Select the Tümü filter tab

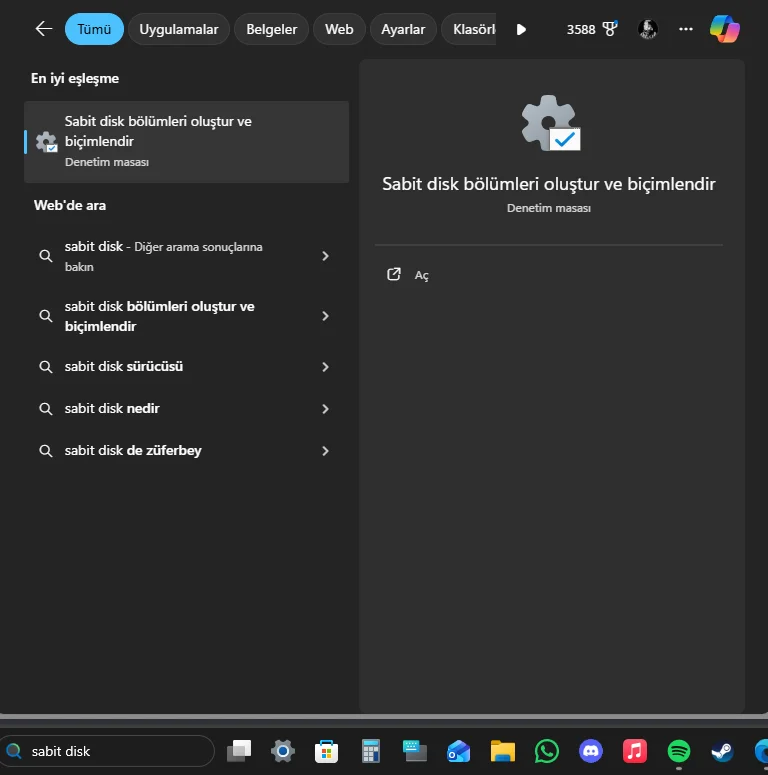click(x=94, y=29)
